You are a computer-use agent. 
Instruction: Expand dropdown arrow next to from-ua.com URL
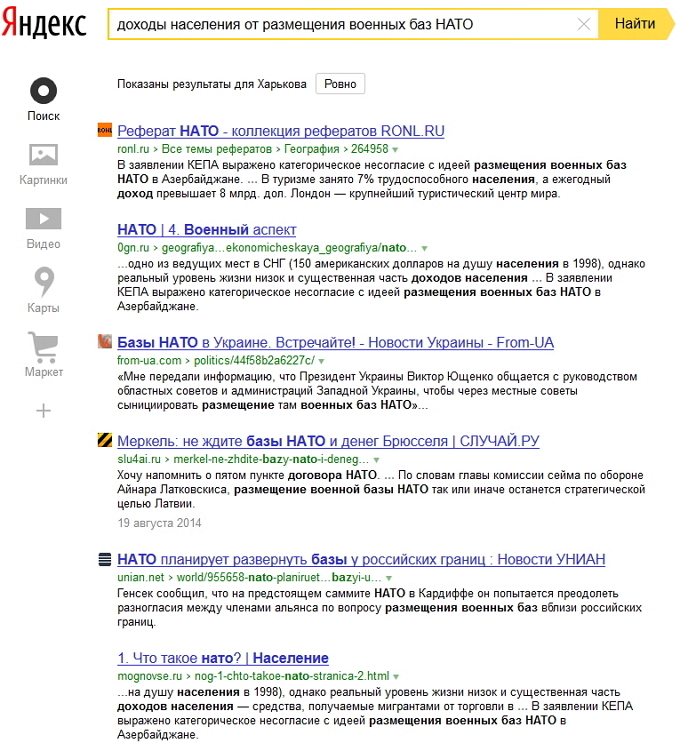(321, 362)
